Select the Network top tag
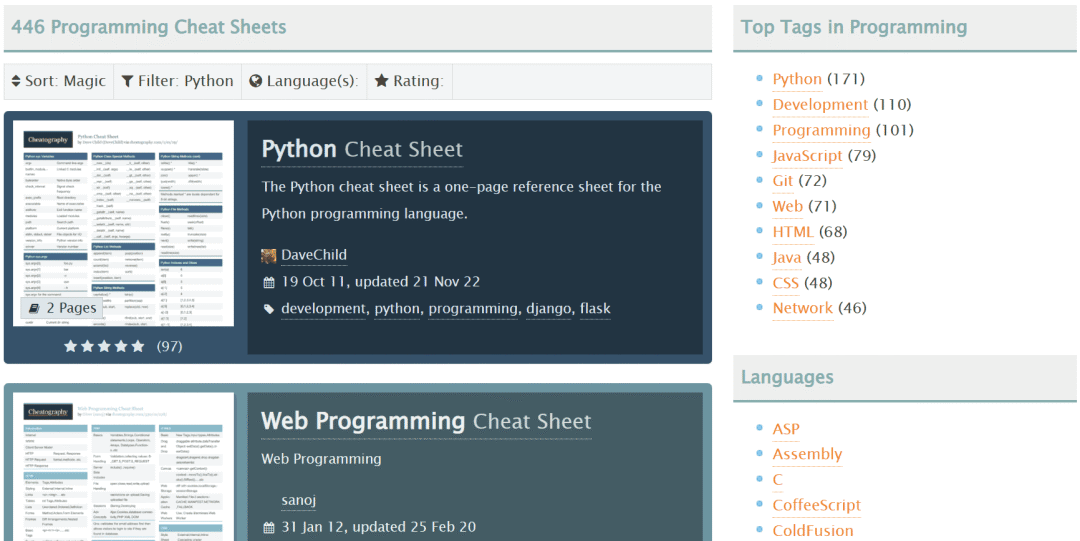The height and width of the screenshot is (541, 1080). 802,308
